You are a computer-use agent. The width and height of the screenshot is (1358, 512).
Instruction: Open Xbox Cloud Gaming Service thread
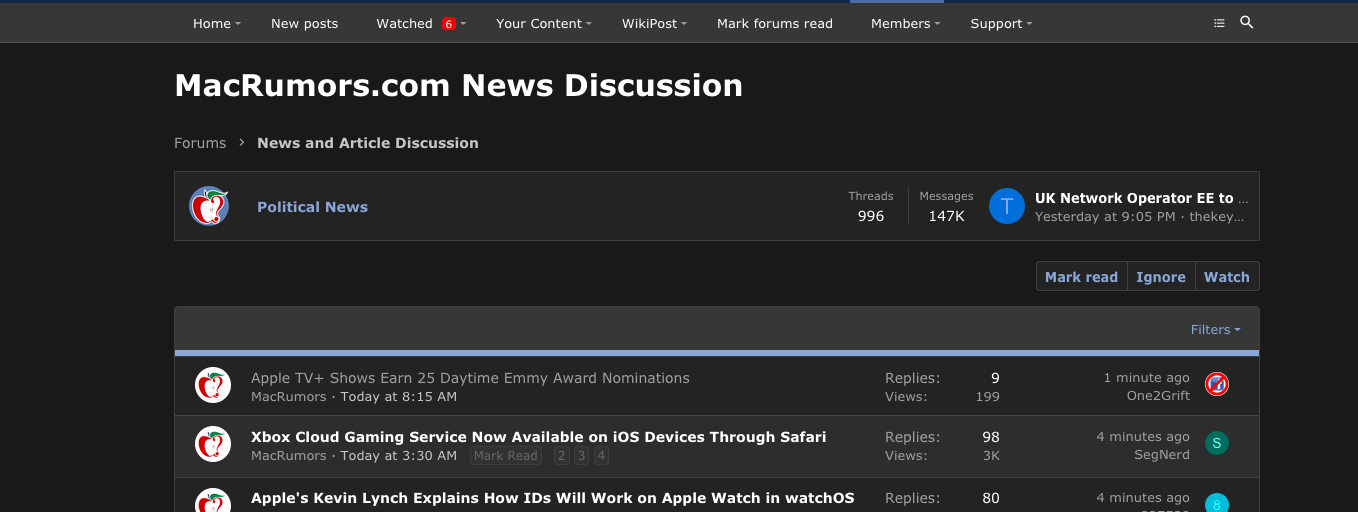[x=539, y=437]
